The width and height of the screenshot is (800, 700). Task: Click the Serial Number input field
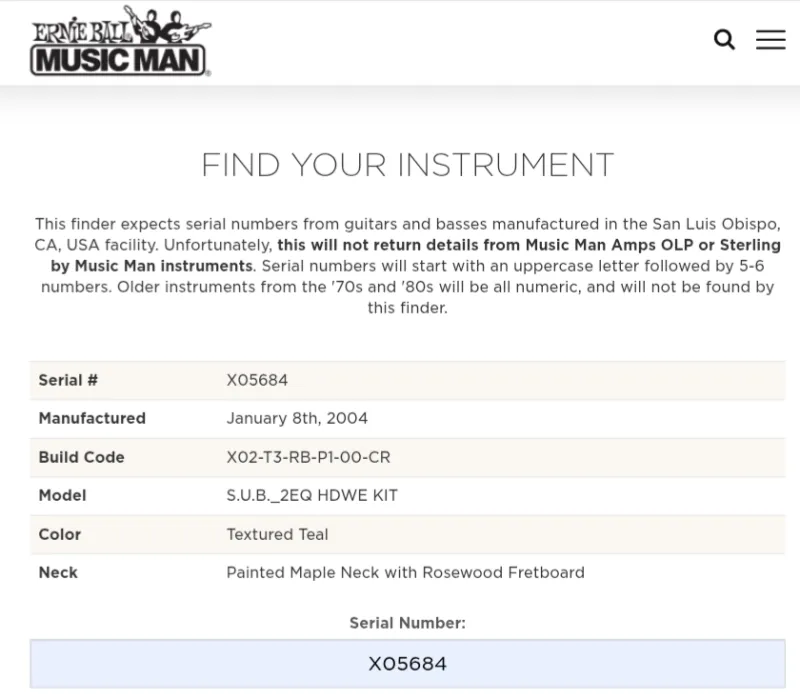(x=407, y=663)
